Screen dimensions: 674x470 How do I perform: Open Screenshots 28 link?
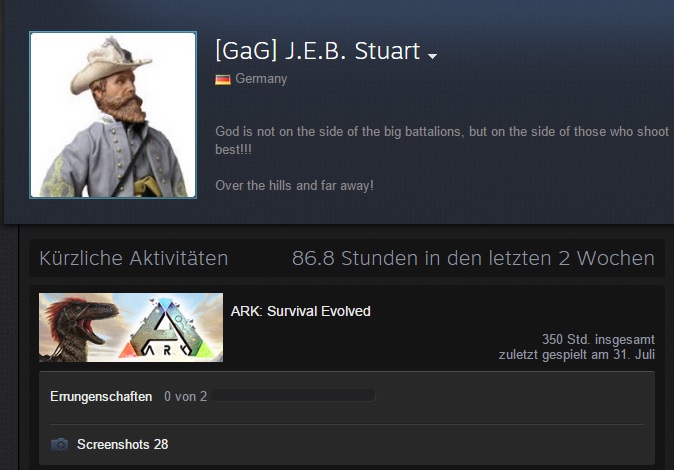tap(123, 444)
